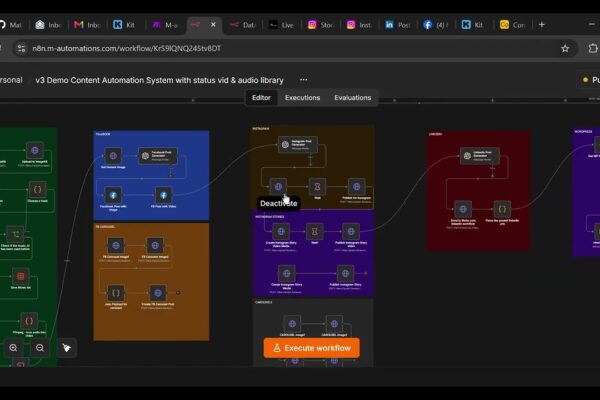Select the FB Carousel Image2 node
Screen dimensions: 600x400
(155, 245)
